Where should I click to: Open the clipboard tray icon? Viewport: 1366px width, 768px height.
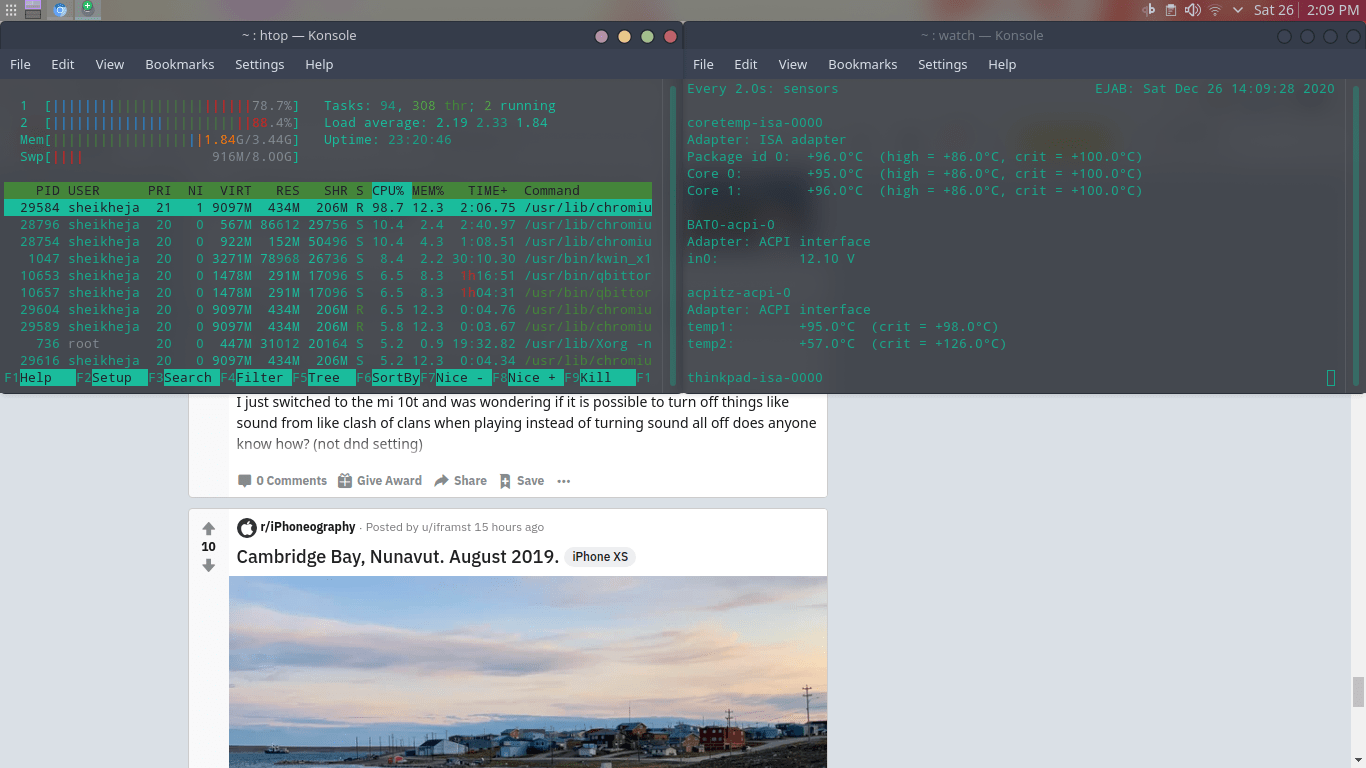click(x=1170, y=10)
